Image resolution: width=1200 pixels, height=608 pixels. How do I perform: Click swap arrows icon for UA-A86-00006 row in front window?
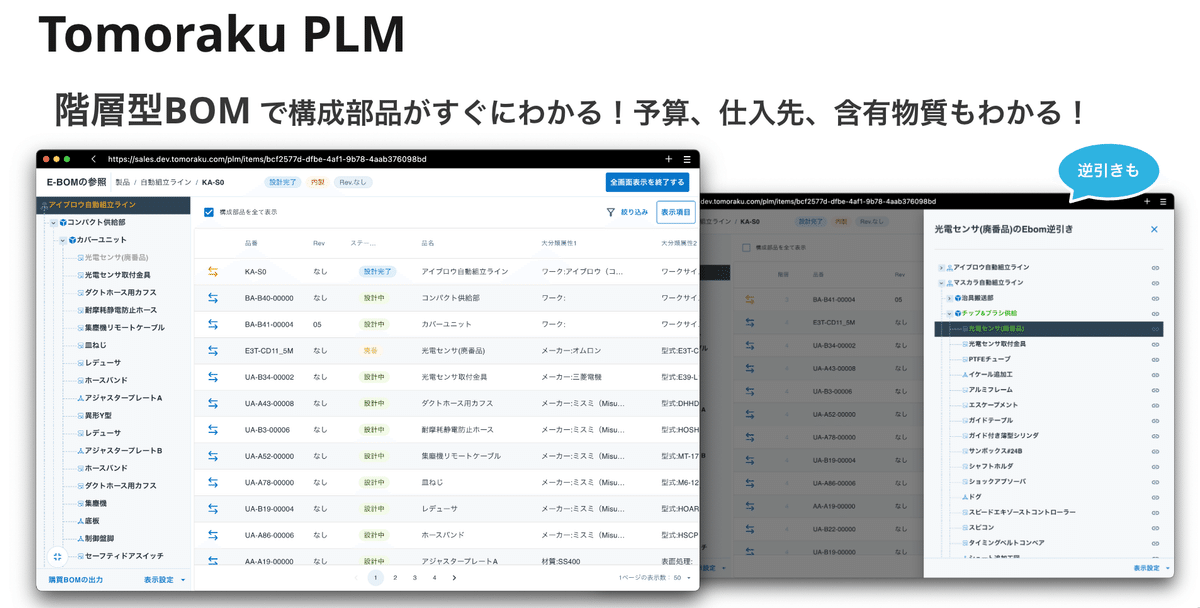[212, 535]
